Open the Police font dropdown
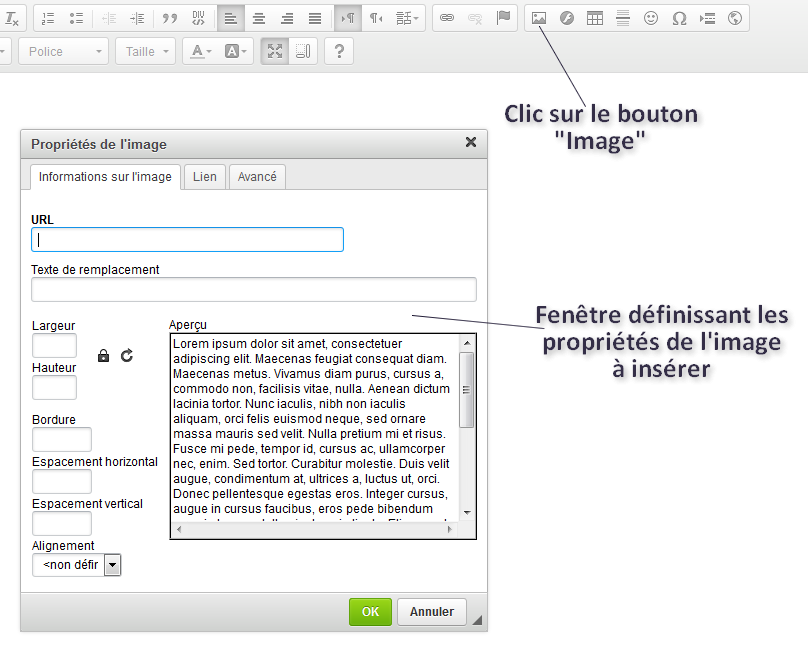Viewport: 808px width, 647px height. (x=62, y=51)
